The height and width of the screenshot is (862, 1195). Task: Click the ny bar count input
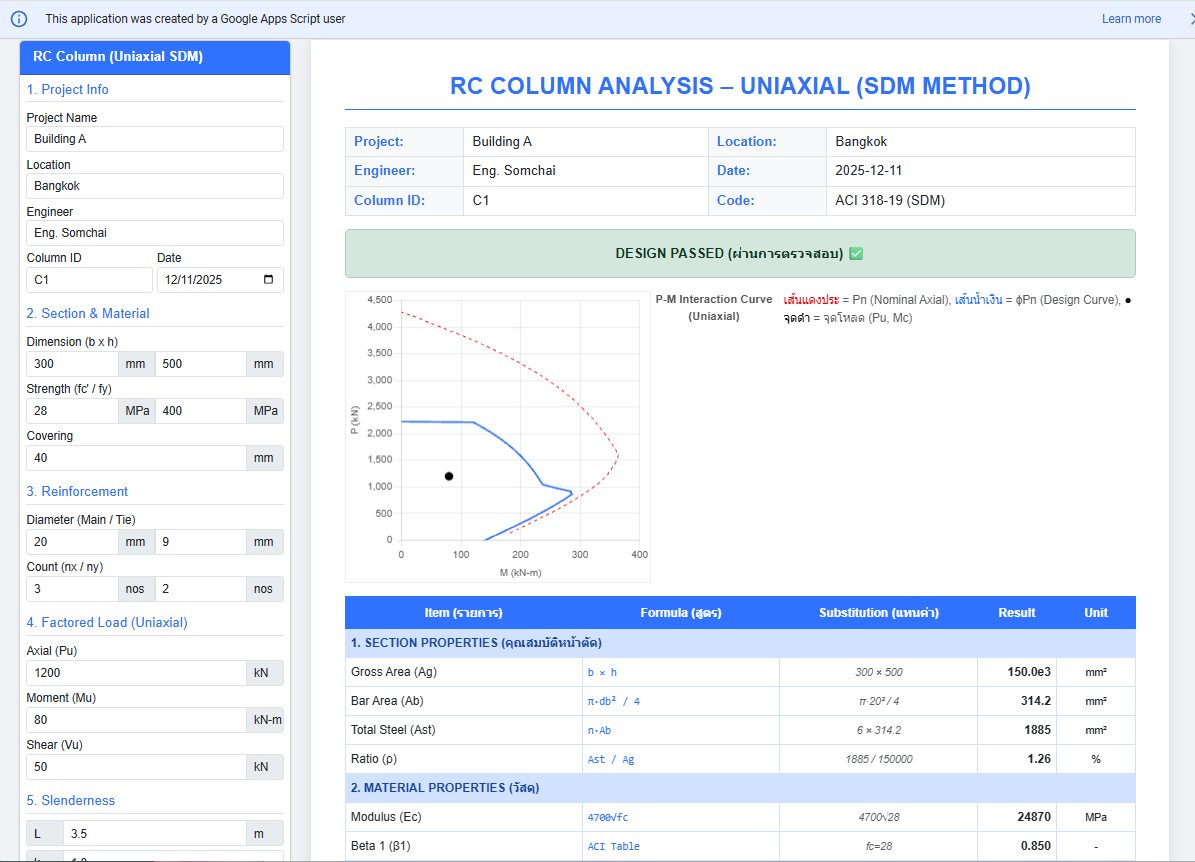click(200, 589)
